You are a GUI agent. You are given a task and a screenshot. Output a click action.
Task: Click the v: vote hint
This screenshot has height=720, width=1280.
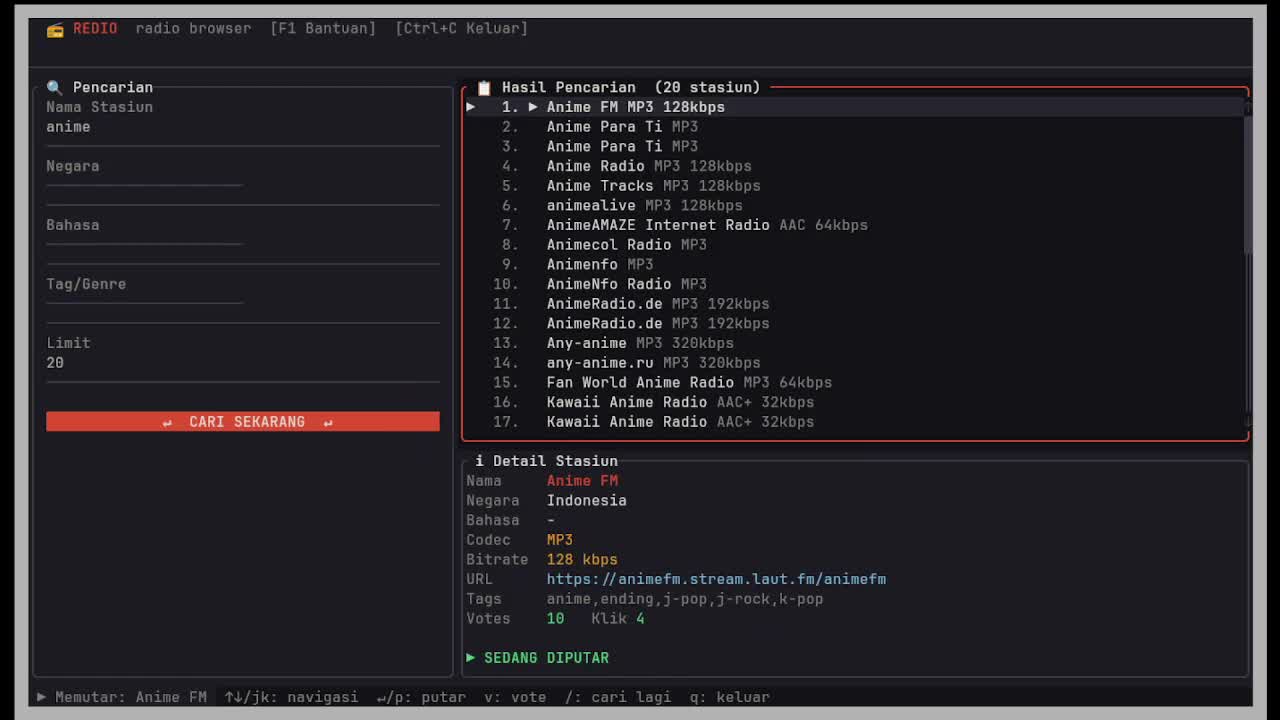point(515,697)
